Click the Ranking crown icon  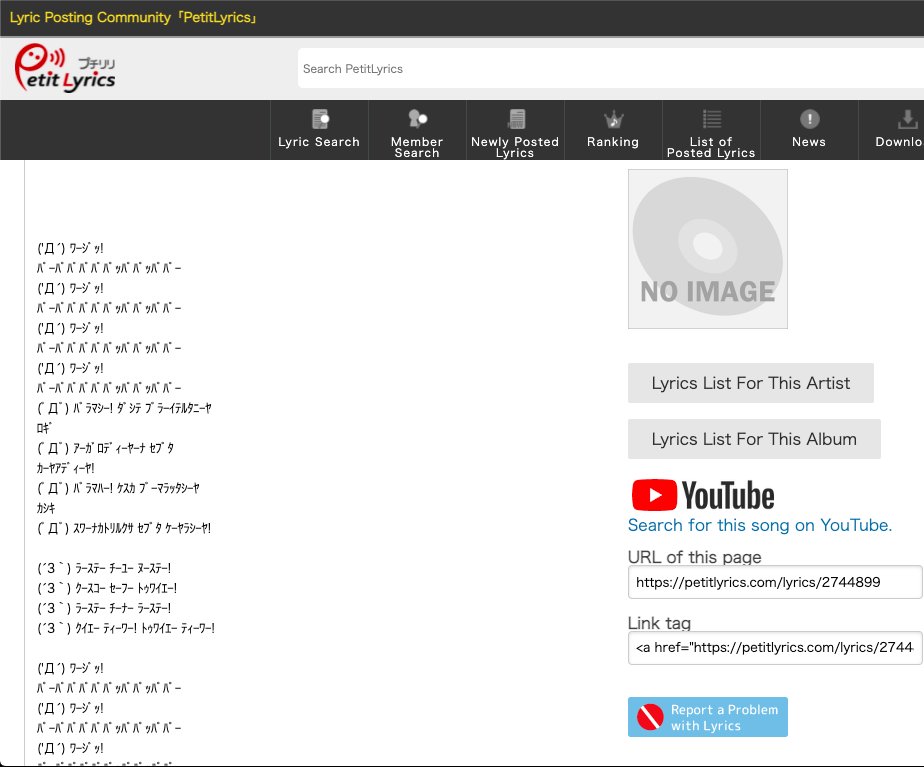click(613, 120)
